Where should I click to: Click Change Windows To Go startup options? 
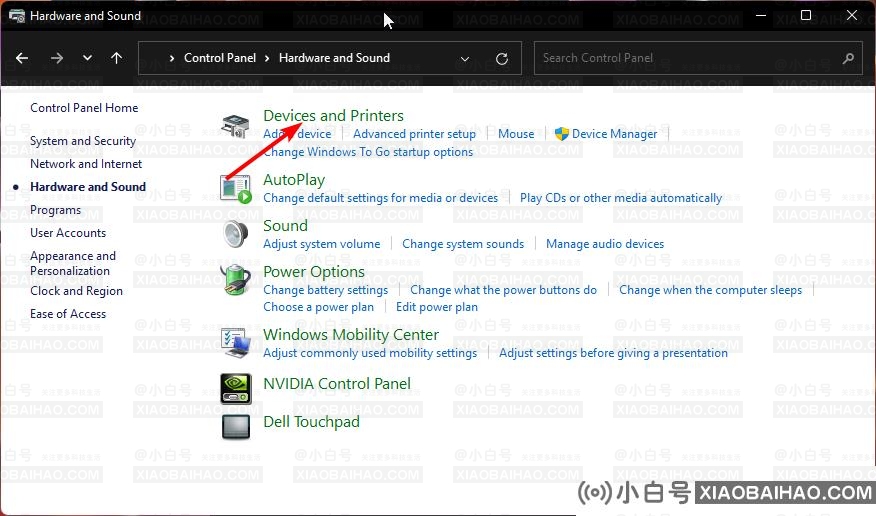[x=368, y=152]
